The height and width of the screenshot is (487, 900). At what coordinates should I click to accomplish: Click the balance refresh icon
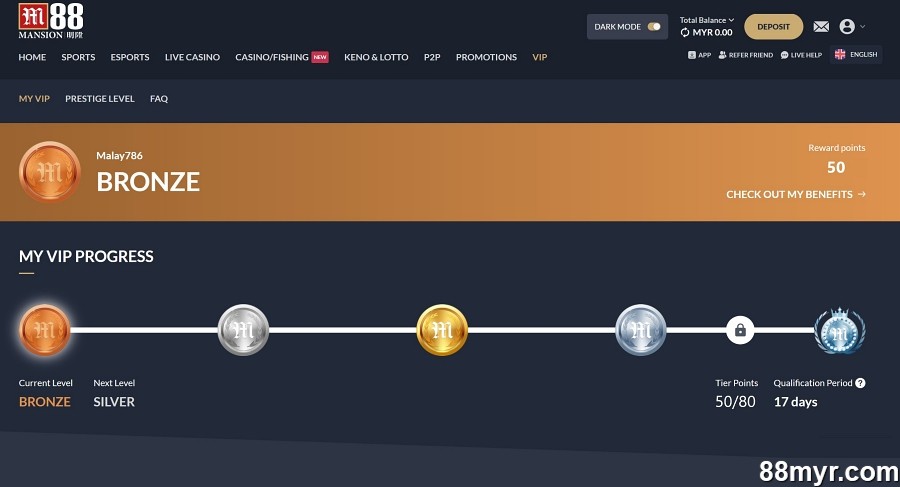tap(685, 33)
